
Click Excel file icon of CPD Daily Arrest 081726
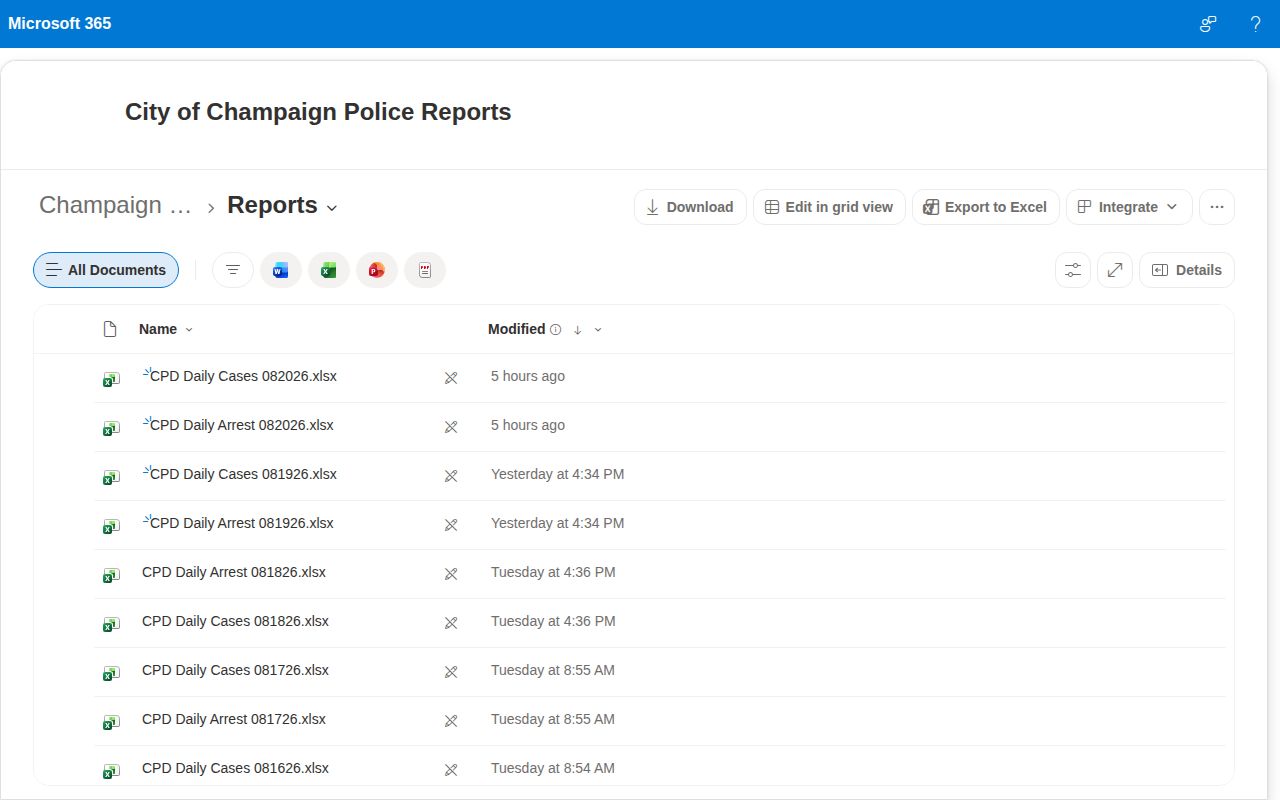point(111,722)
